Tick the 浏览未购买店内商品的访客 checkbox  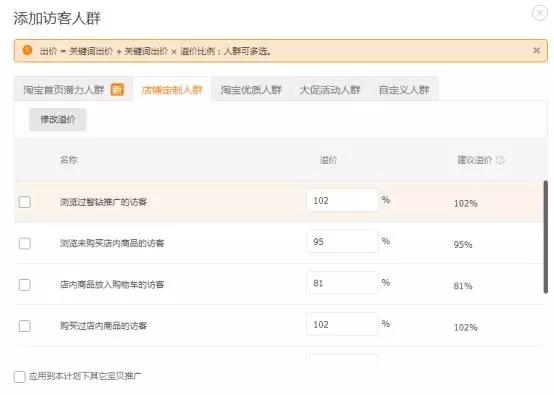[x=25, y=243]
